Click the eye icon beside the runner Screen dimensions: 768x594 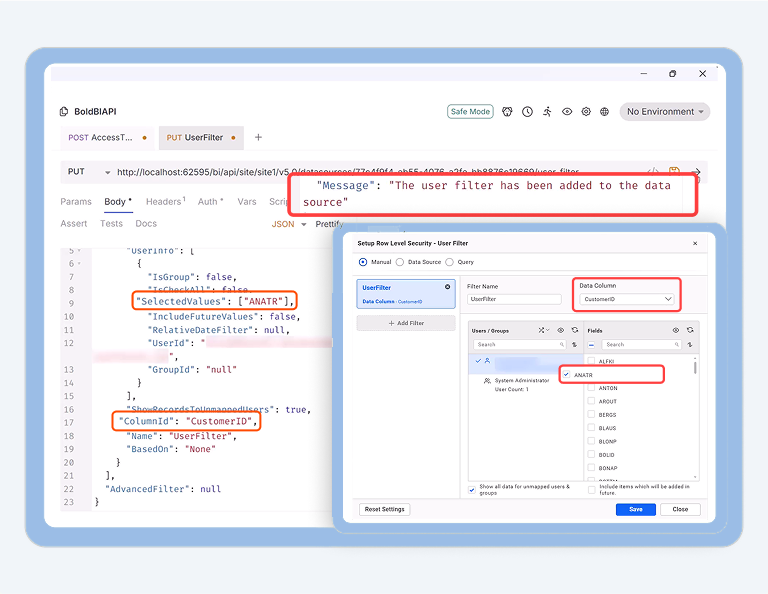tap(567, 112)
